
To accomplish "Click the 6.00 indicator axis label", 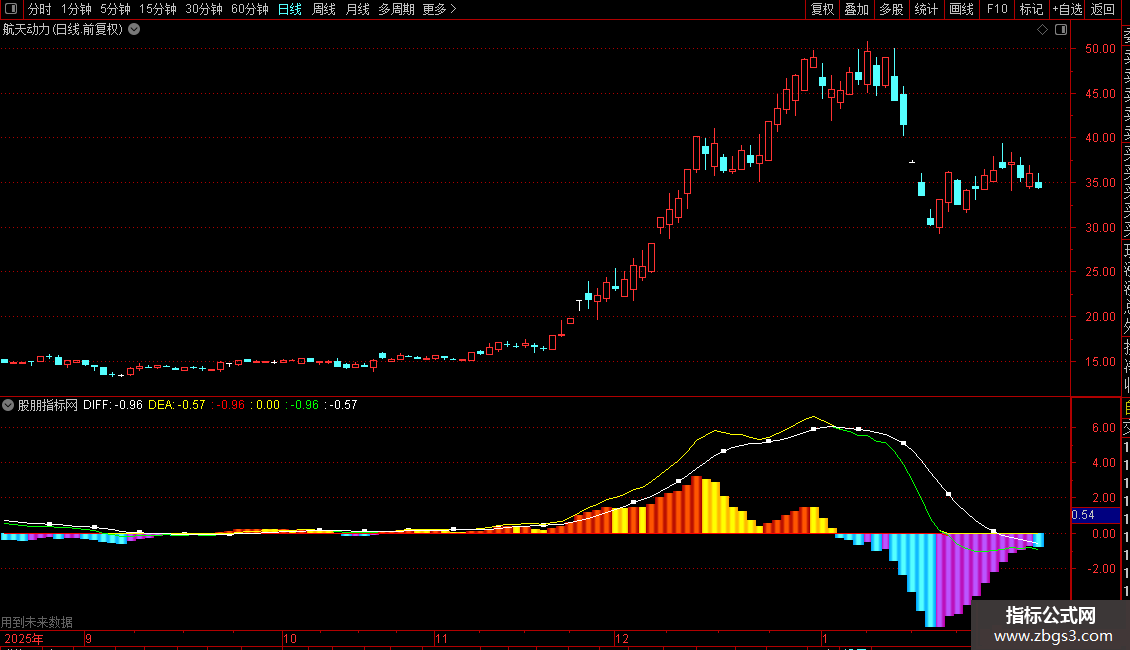I will (1104, 428).
